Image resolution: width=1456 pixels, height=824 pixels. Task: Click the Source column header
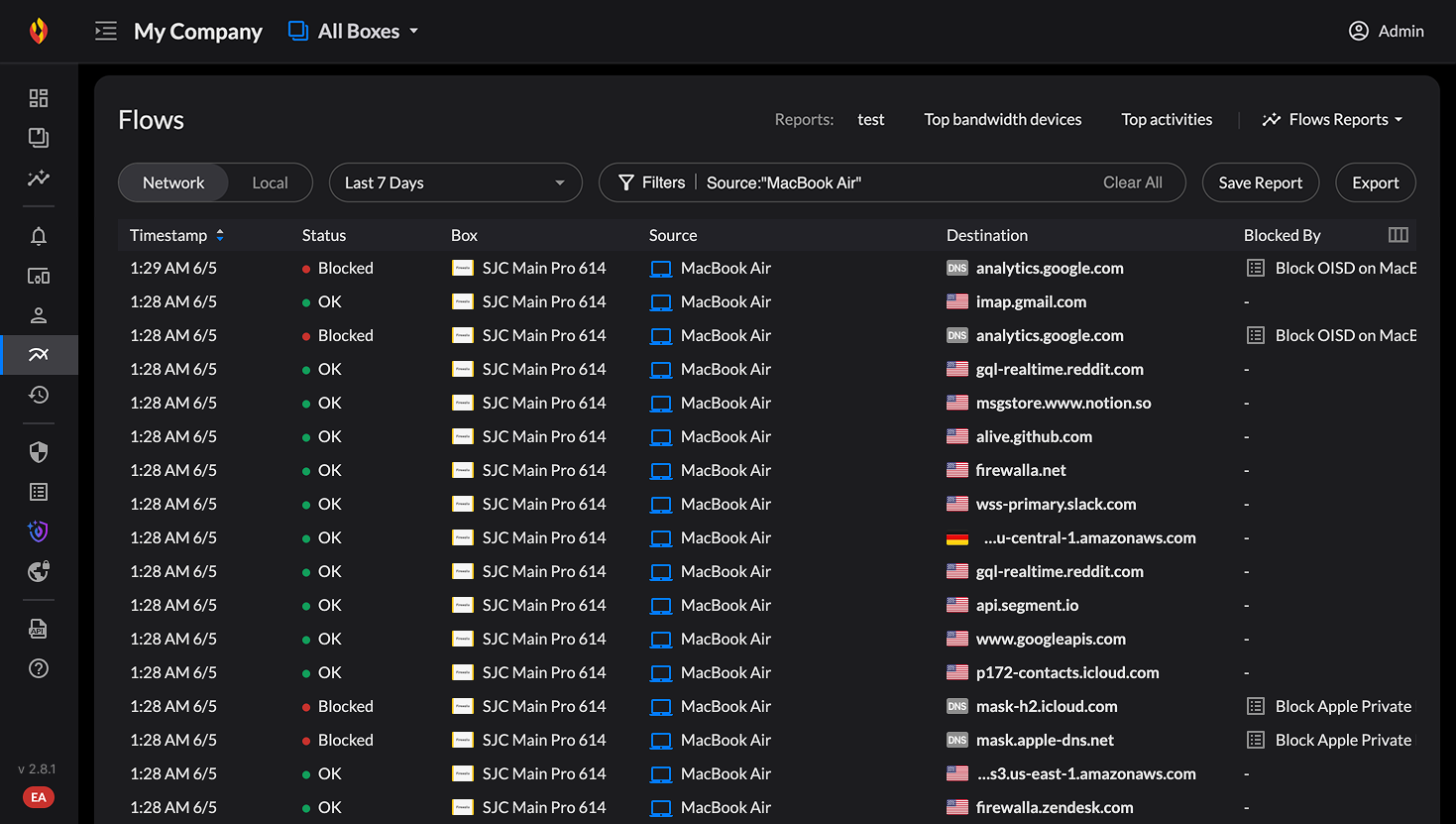click(673, 235)
